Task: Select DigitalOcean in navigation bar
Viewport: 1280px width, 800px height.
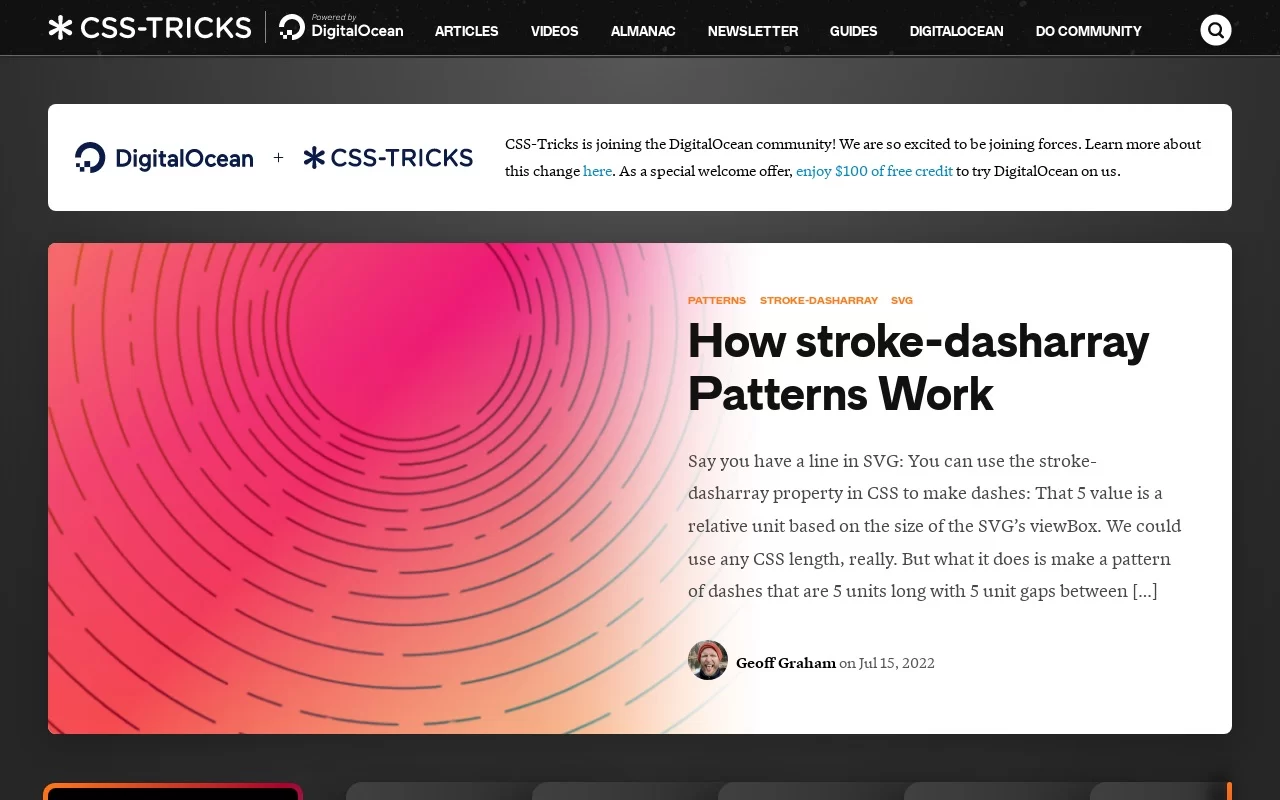Action: point(956,31)
